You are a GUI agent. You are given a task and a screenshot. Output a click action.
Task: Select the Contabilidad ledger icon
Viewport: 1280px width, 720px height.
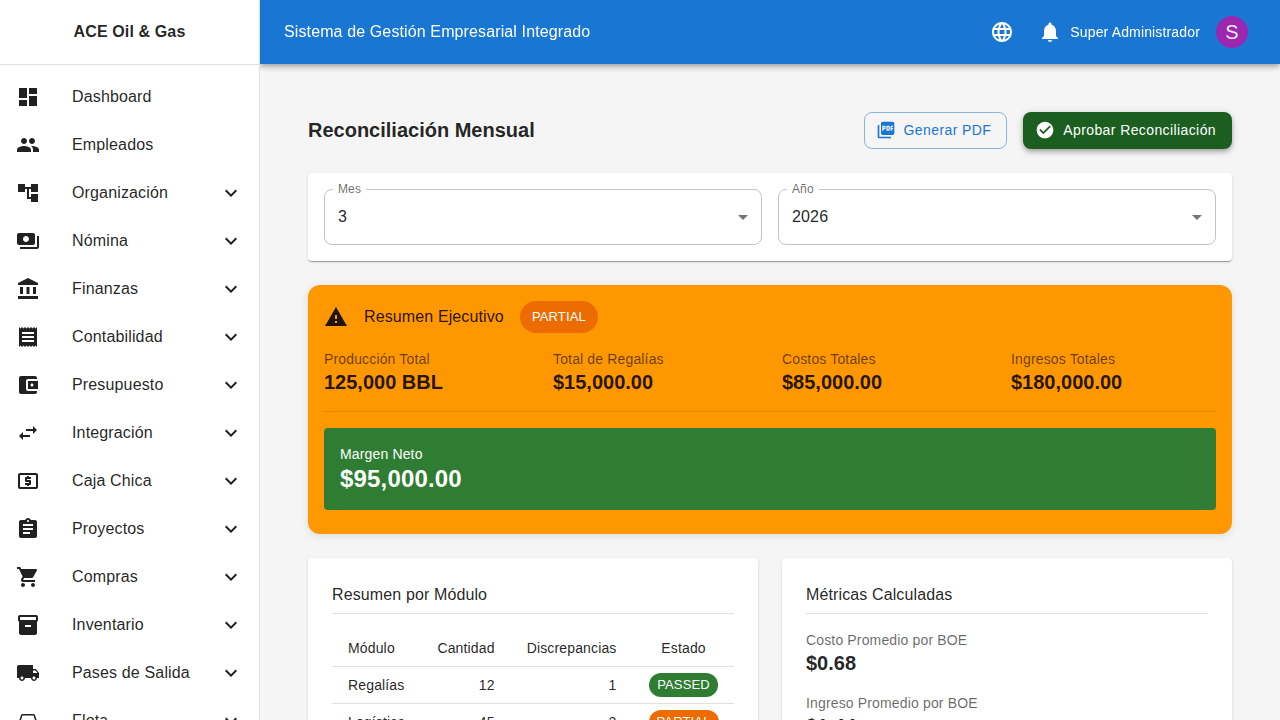pyautogui.click(x=28, y=336)
